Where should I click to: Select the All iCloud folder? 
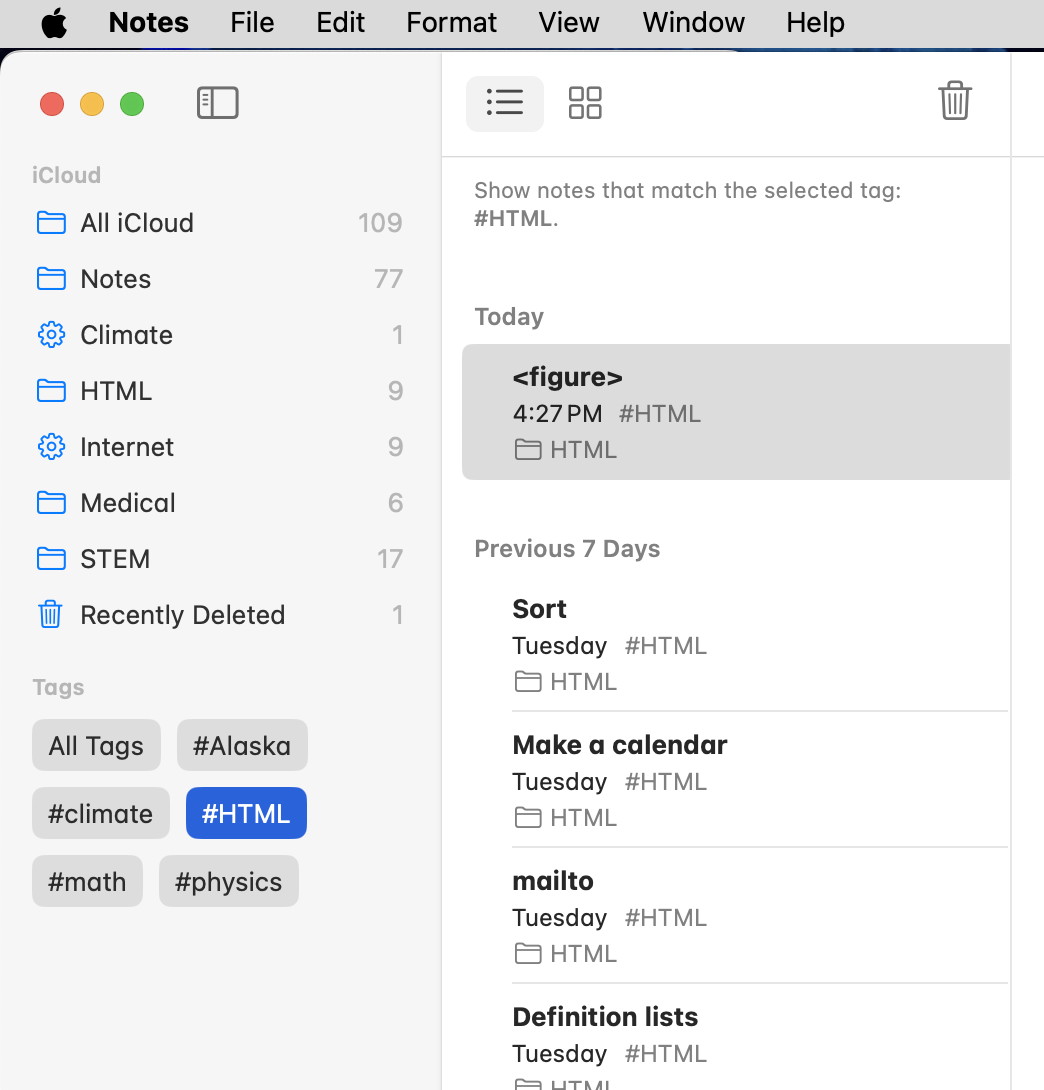[x=220, y=223]
